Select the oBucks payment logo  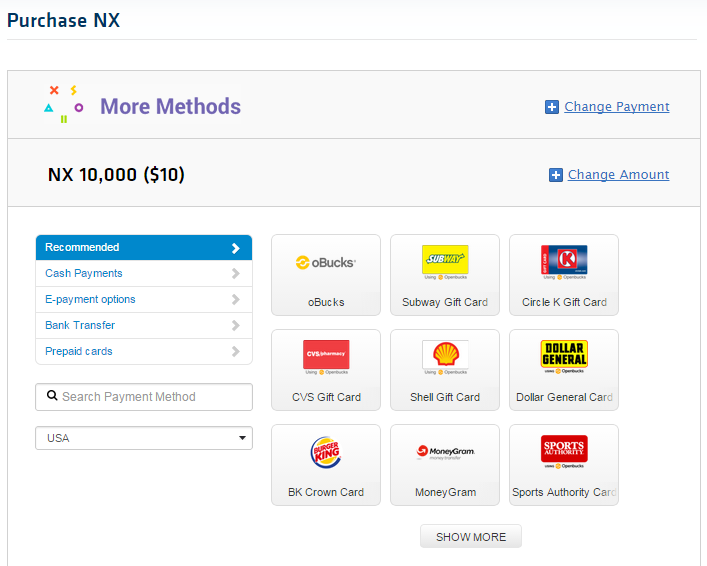point(326,262)
